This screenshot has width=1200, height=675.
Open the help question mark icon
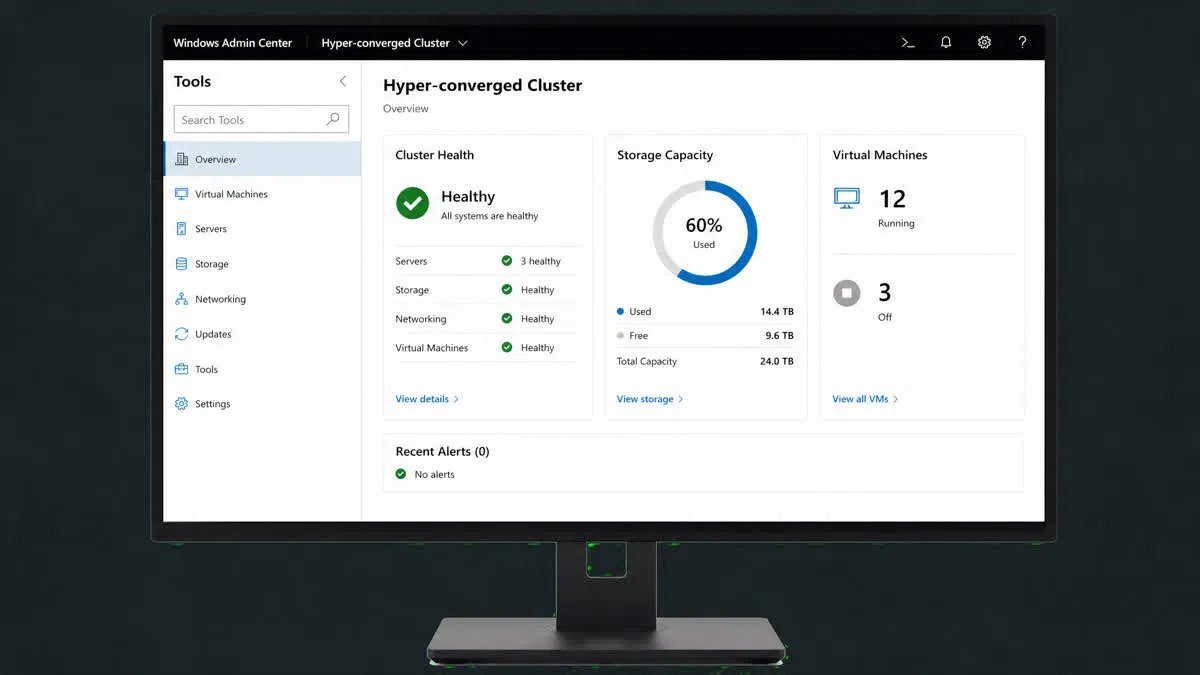tap(1022, 43)
